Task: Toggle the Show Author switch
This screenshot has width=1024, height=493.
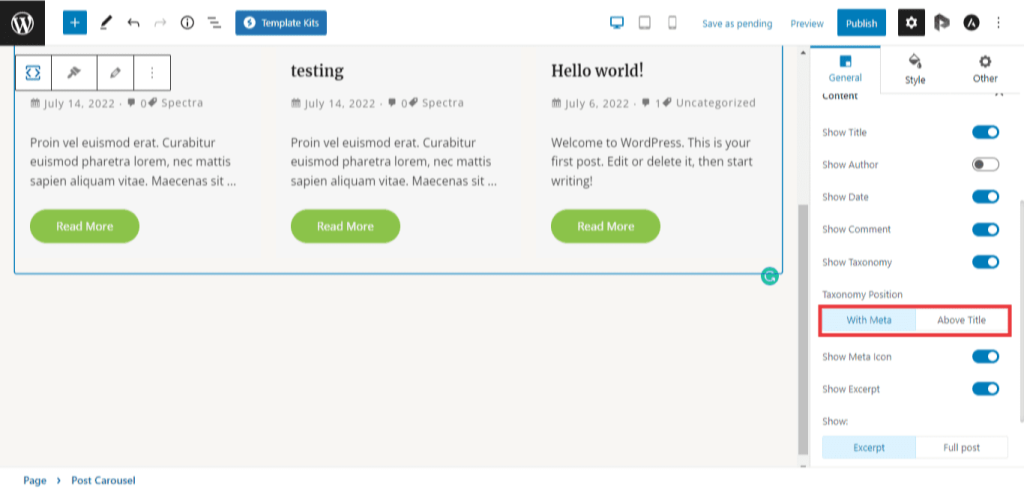Action: [985, 164]
